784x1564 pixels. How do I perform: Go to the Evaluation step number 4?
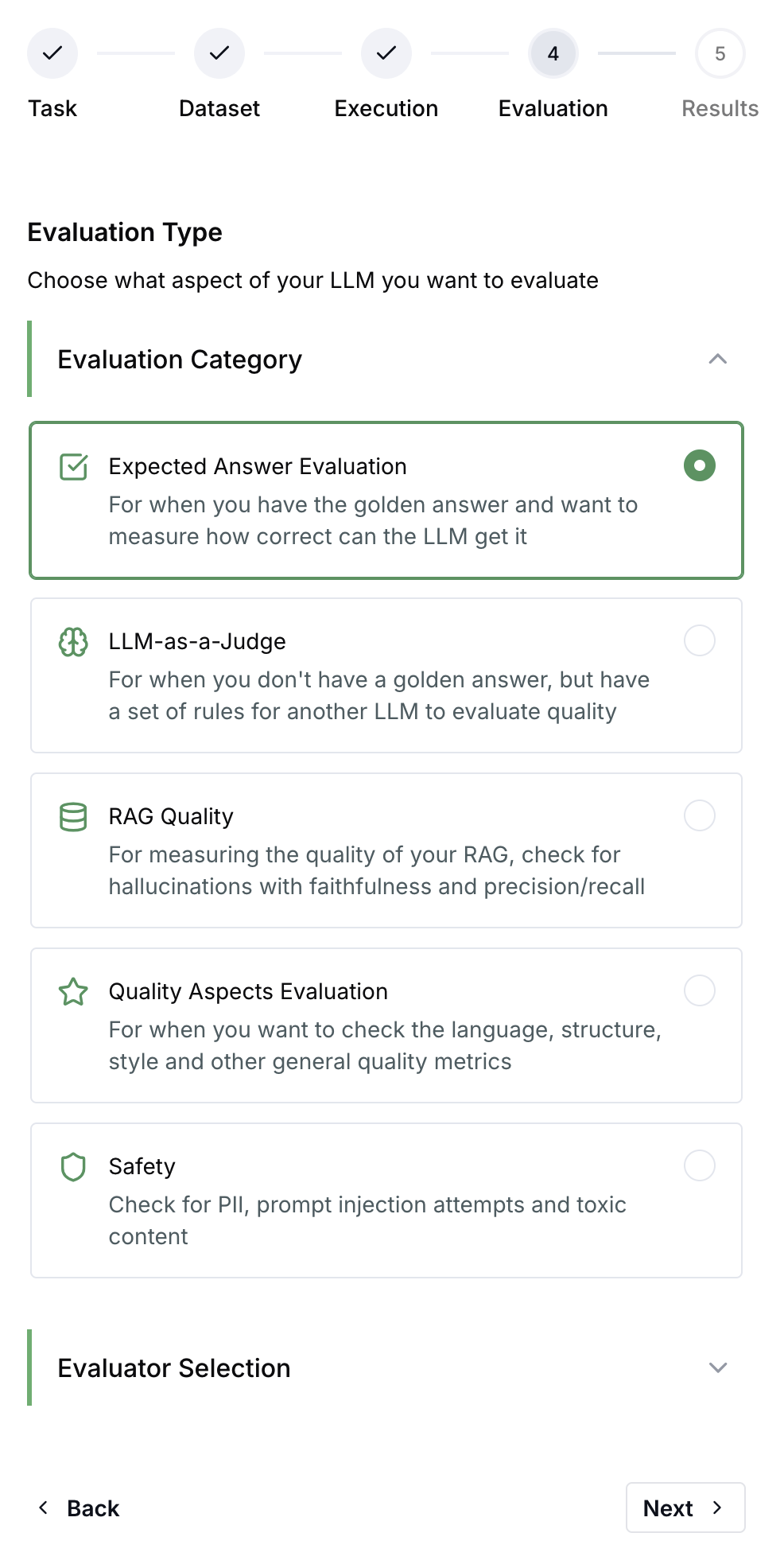click(x=553, y=53)
